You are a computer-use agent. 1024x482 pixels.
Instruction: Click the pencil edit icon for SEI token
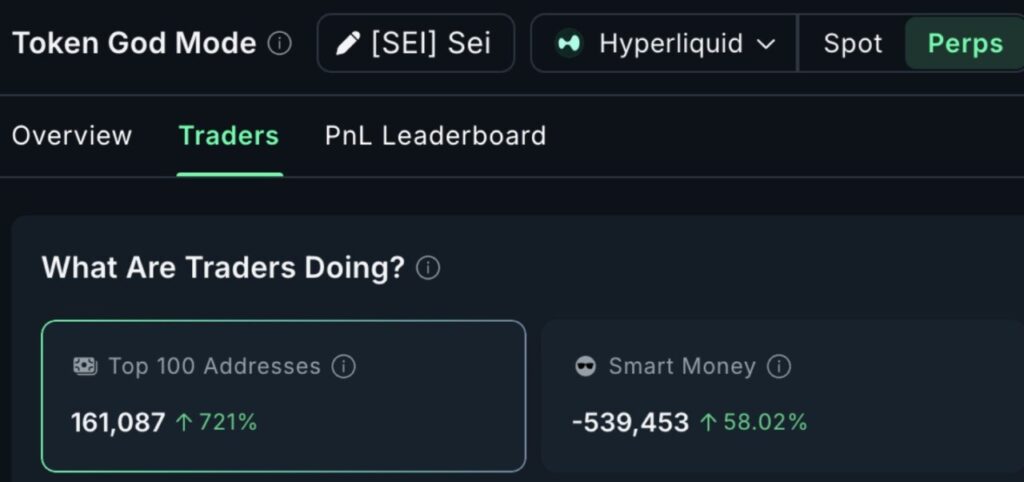tap(348, 44)
